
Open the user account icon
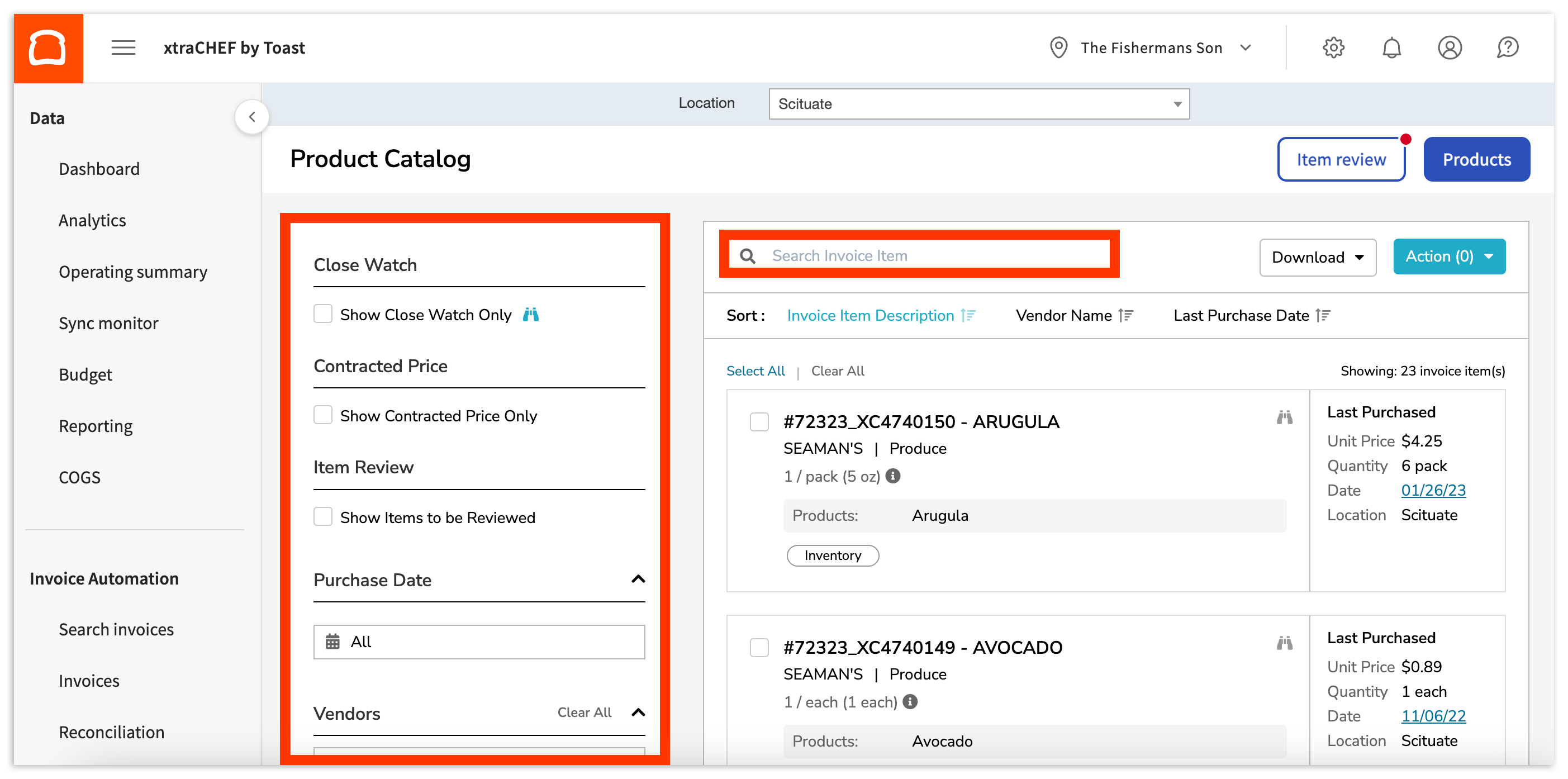click(1450, 47)
